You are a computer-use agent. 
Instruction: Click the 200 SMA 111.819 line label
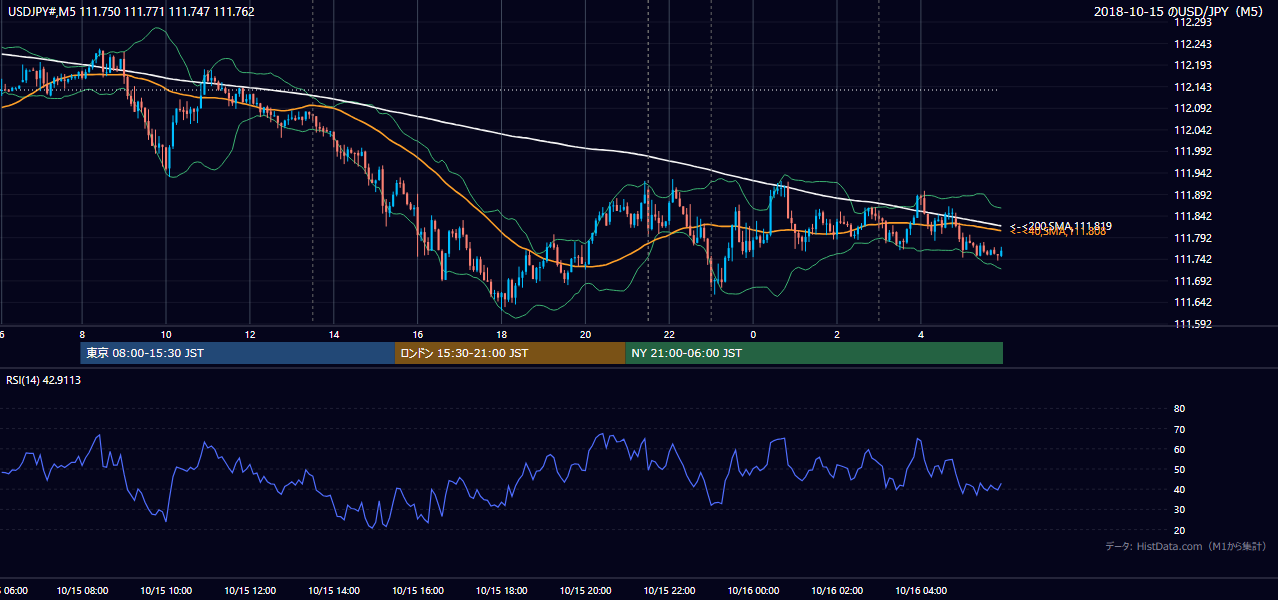click(x=1061, y=226)
